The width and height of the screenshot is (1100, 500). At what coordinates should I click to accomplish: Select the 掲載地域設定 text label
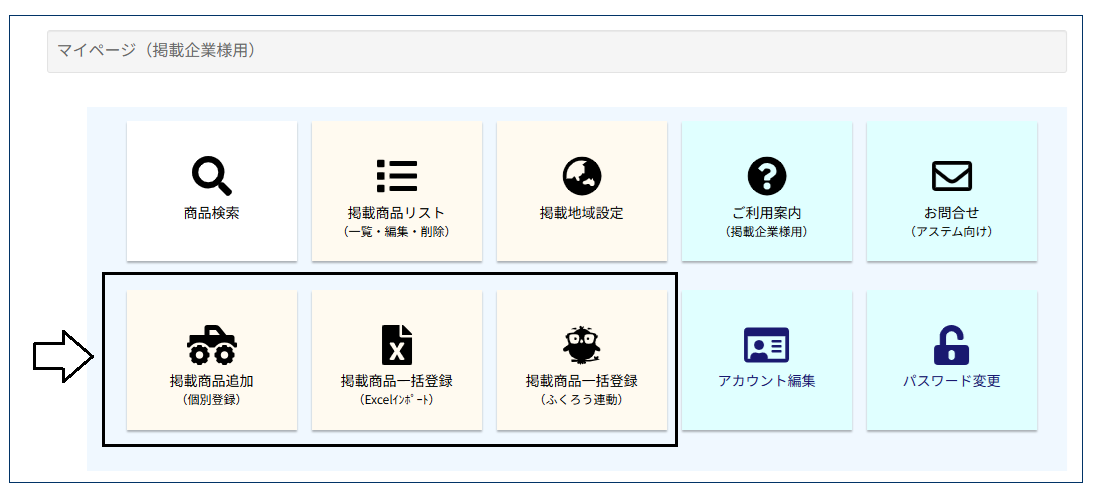pos(581,213)
